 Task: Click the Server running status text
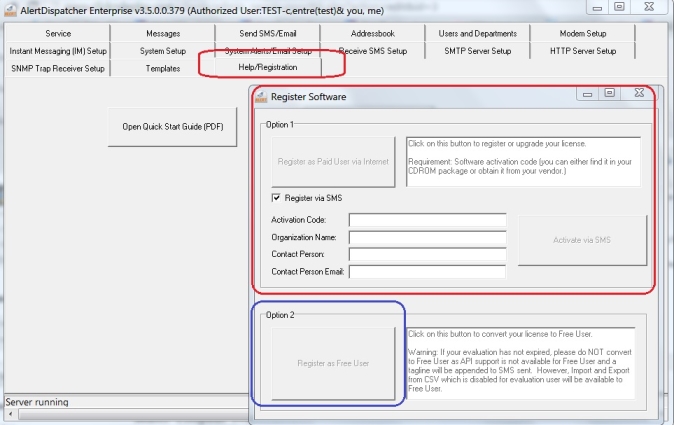pyautogui.click(x=37, y=402)
